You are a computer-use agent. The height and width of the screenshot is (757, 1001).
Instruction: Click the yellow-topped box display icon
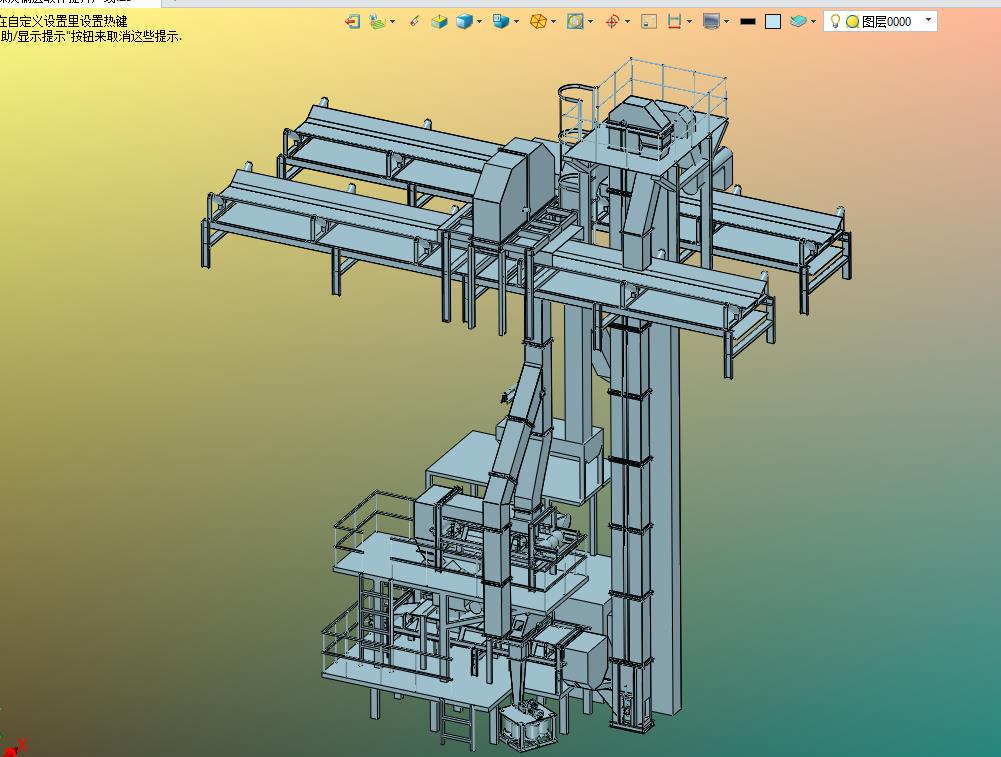(439, 21)
